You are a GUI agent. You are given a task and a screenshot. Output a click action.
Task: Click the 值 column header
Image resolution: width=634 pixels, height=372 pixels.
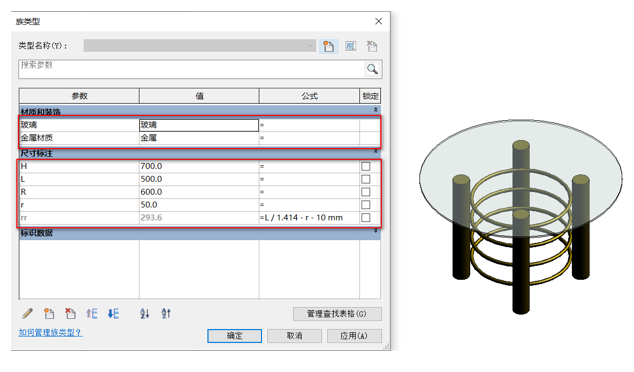click(199, 96)
